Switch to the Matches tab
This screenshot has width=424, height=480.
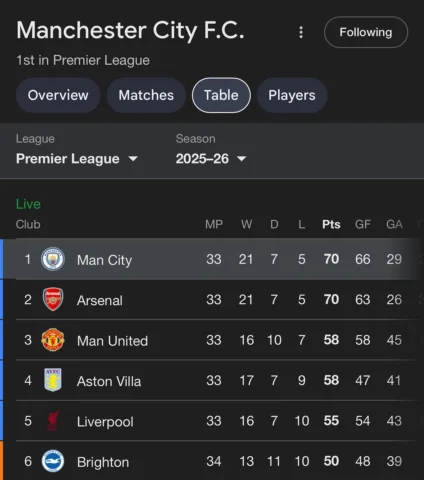tap(146, 95)
